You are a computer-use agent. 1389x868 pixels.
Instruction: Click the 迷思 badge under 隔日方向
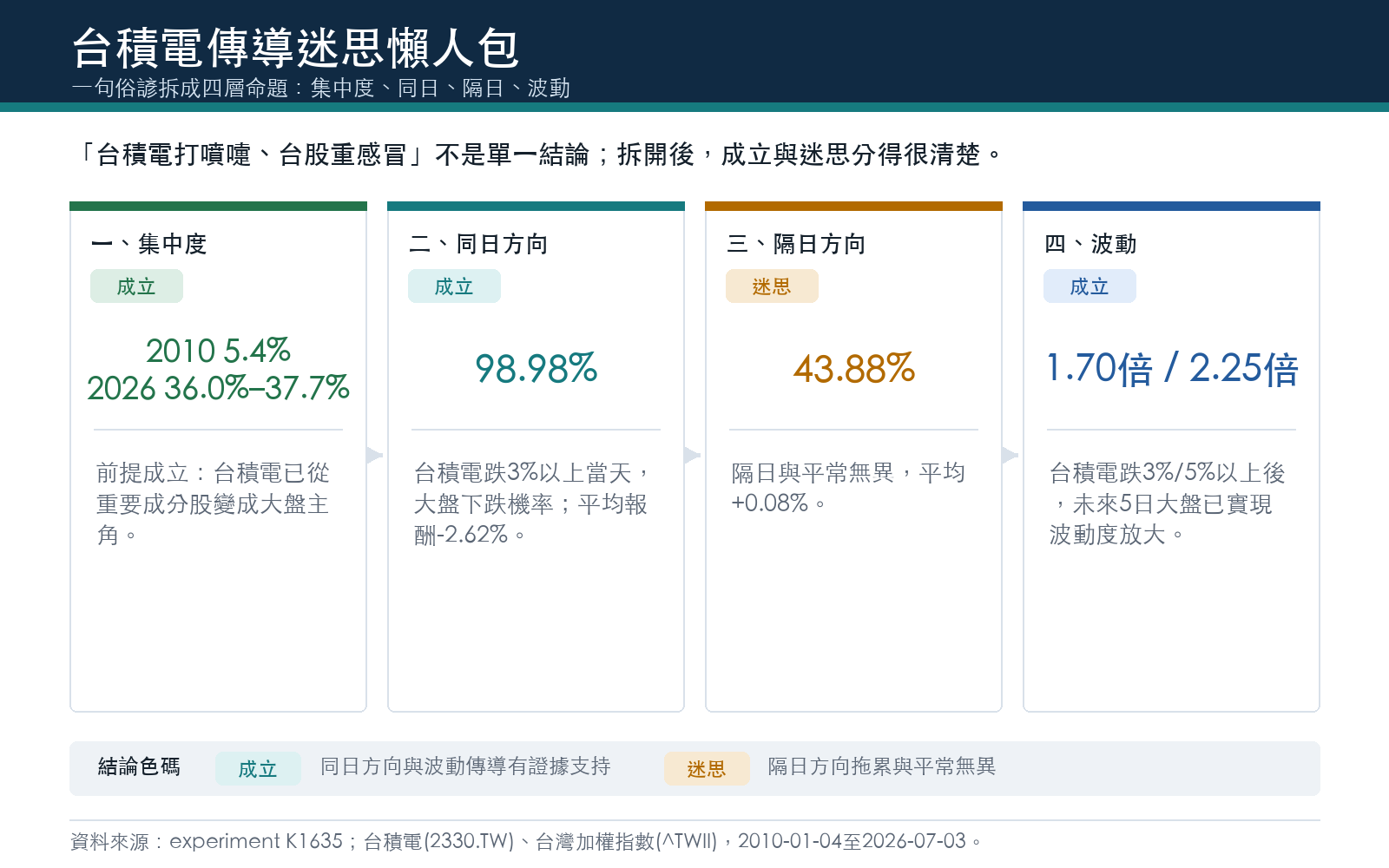tap(772, 286)
